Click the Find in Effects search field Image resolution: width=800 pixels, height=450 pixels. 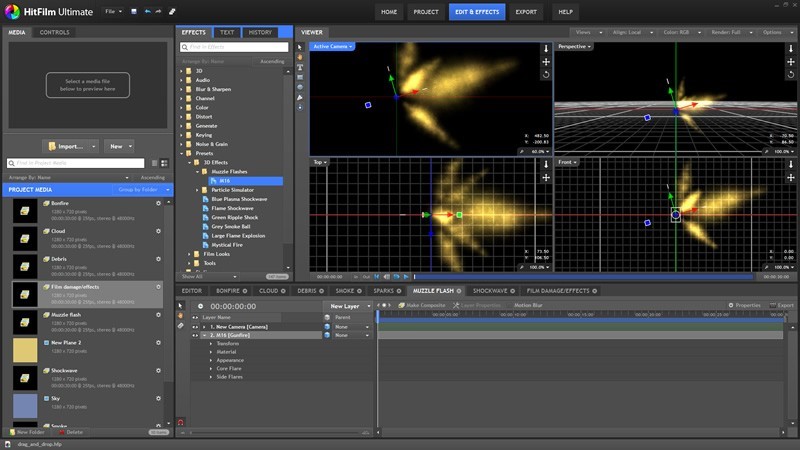click(234, 47)
